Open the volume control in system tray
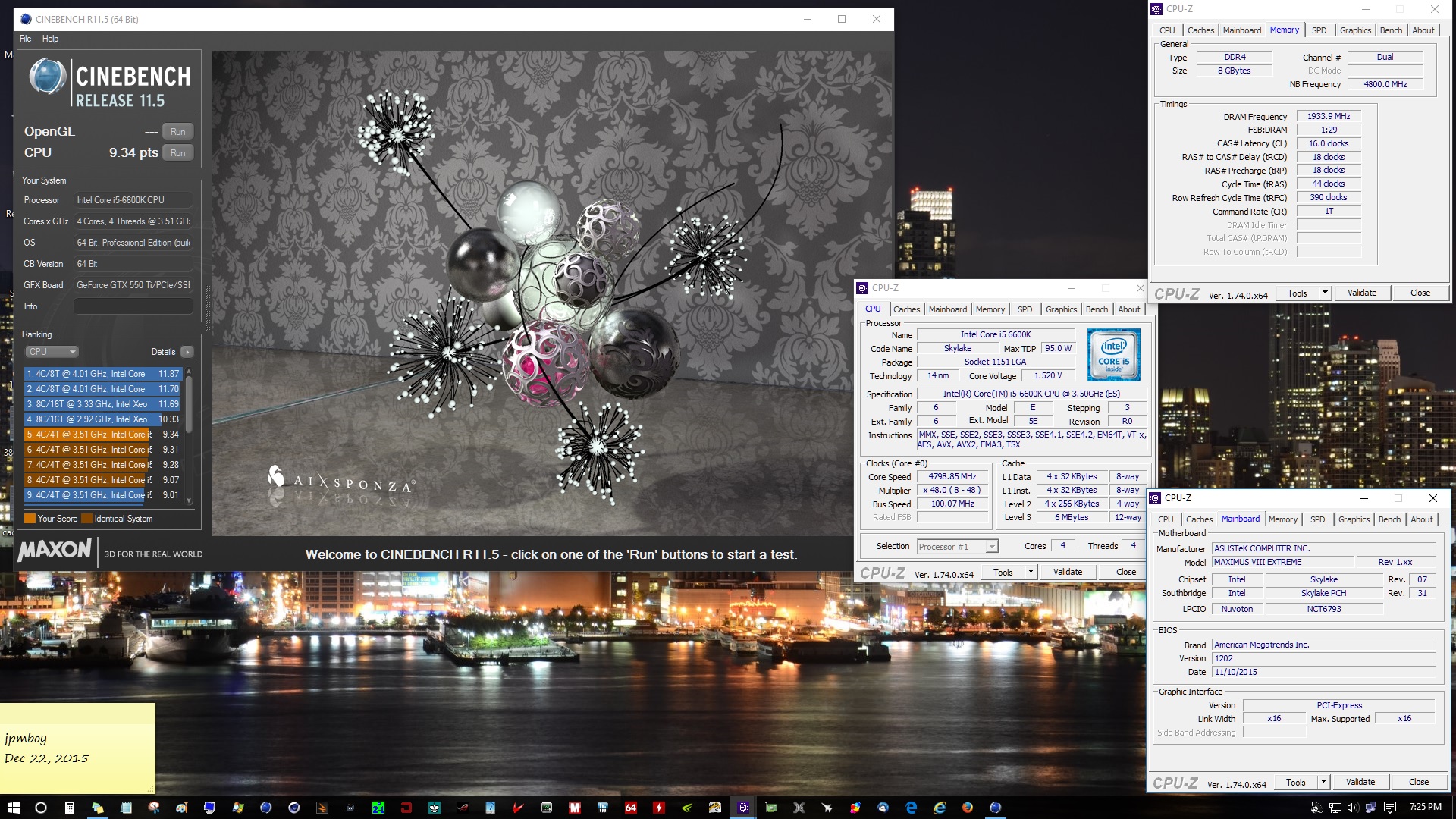This screenshot has height=819, width=1456. coord(1353,808)
